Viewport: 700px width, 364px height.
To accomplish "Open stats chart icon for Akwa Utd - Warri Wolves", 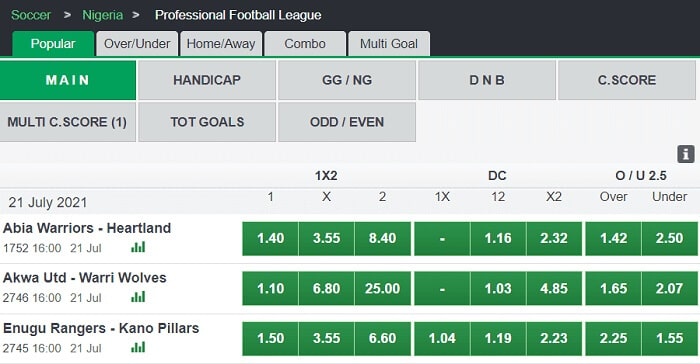I will point(138,297).
